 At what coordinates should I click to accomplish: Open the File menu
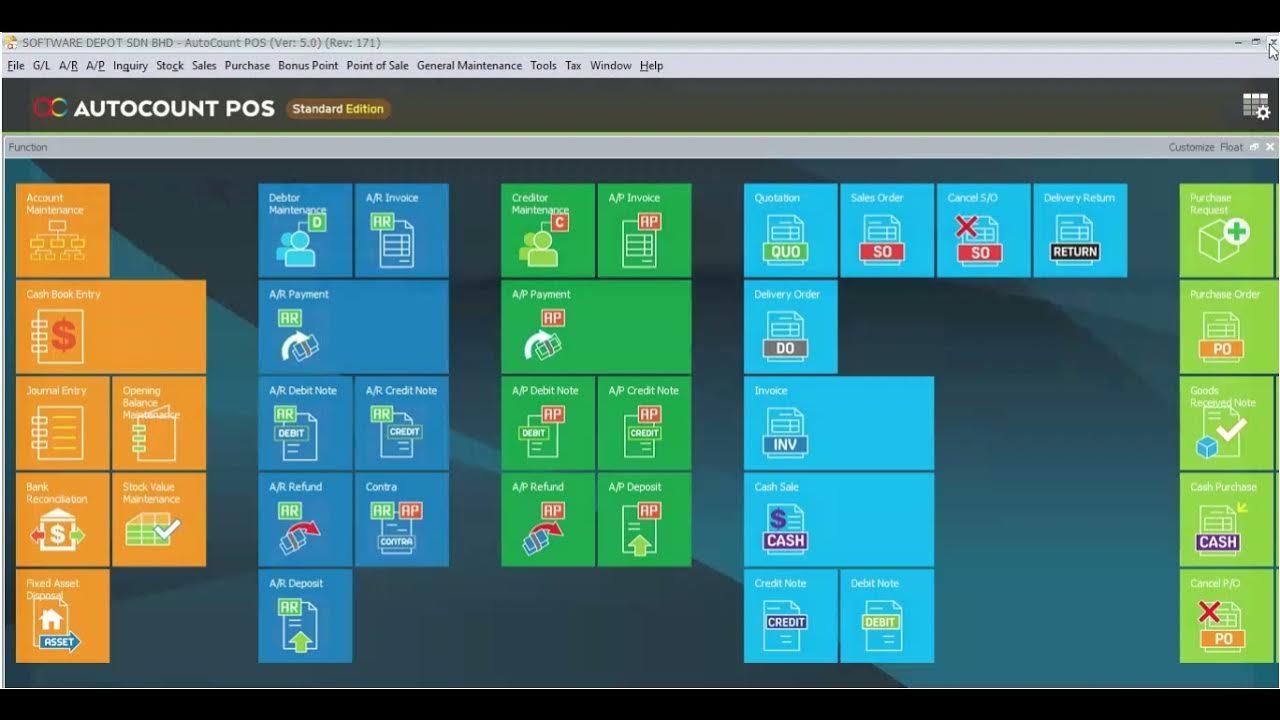[16, 65]
